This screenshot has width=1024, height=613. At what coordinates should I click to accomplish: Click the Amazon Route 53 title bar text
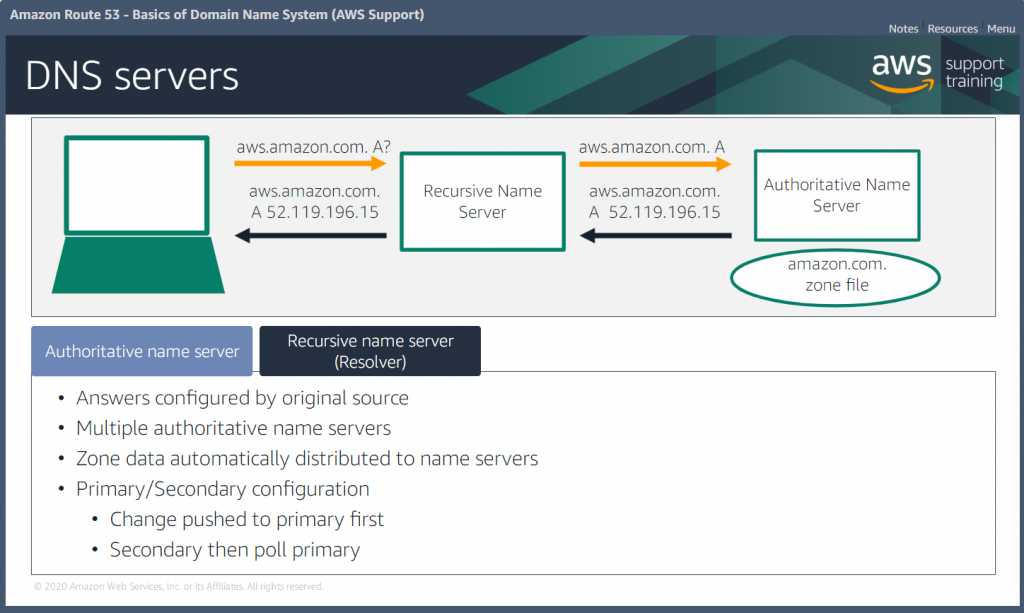point(218,14)
